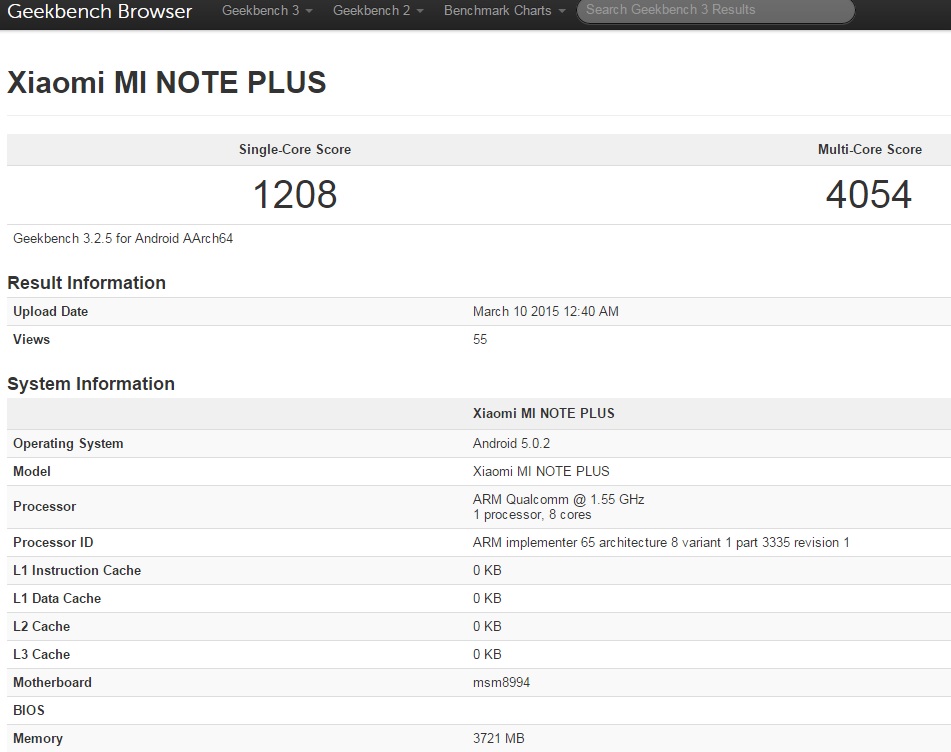This screenshot has height=752, width=951.
Task: Select the 1 processor, 8 cores text
Action: (x=532, y=514)
